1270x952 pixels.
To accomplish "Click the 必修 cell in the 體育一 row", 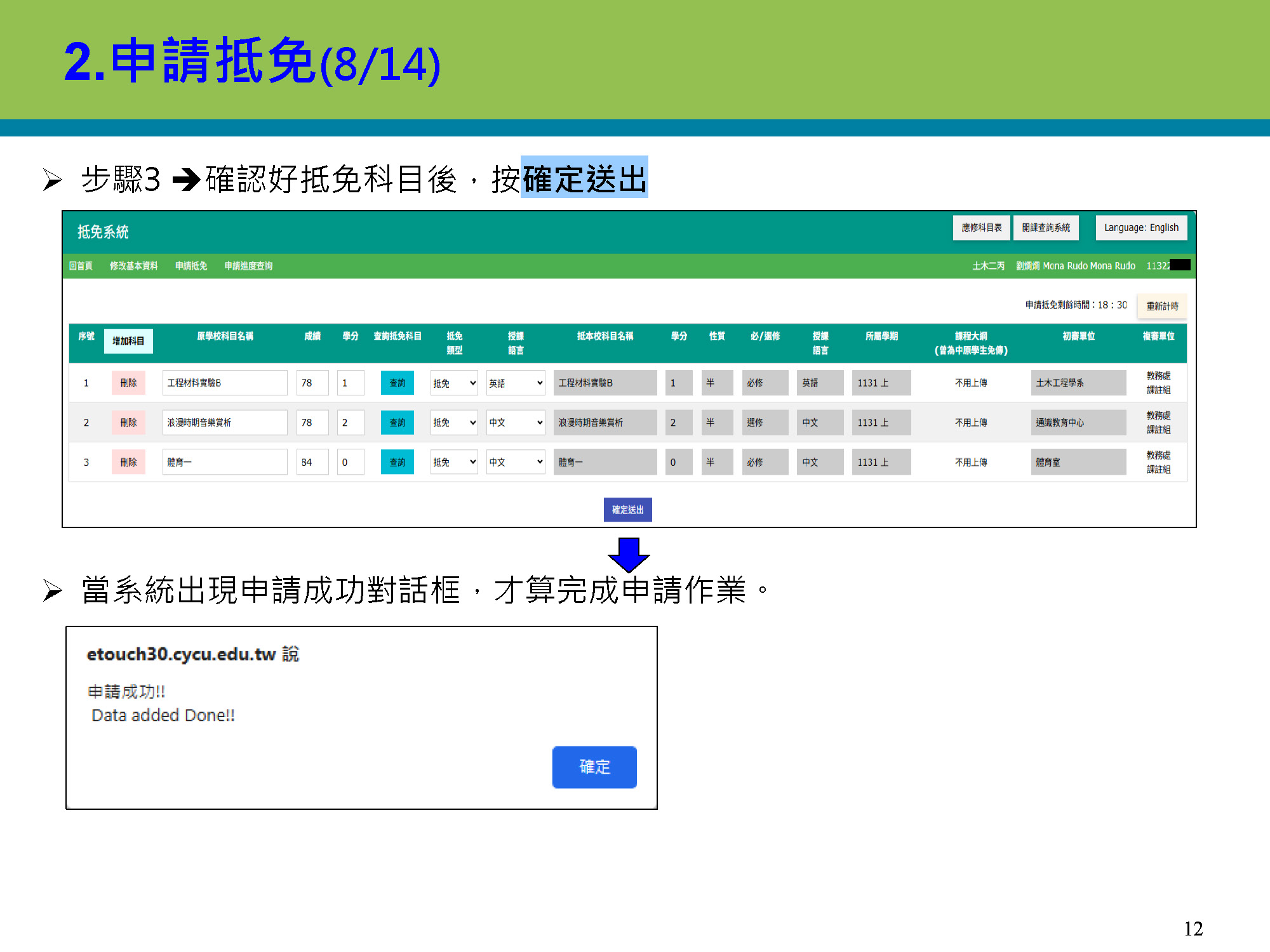I will [765, 462].
